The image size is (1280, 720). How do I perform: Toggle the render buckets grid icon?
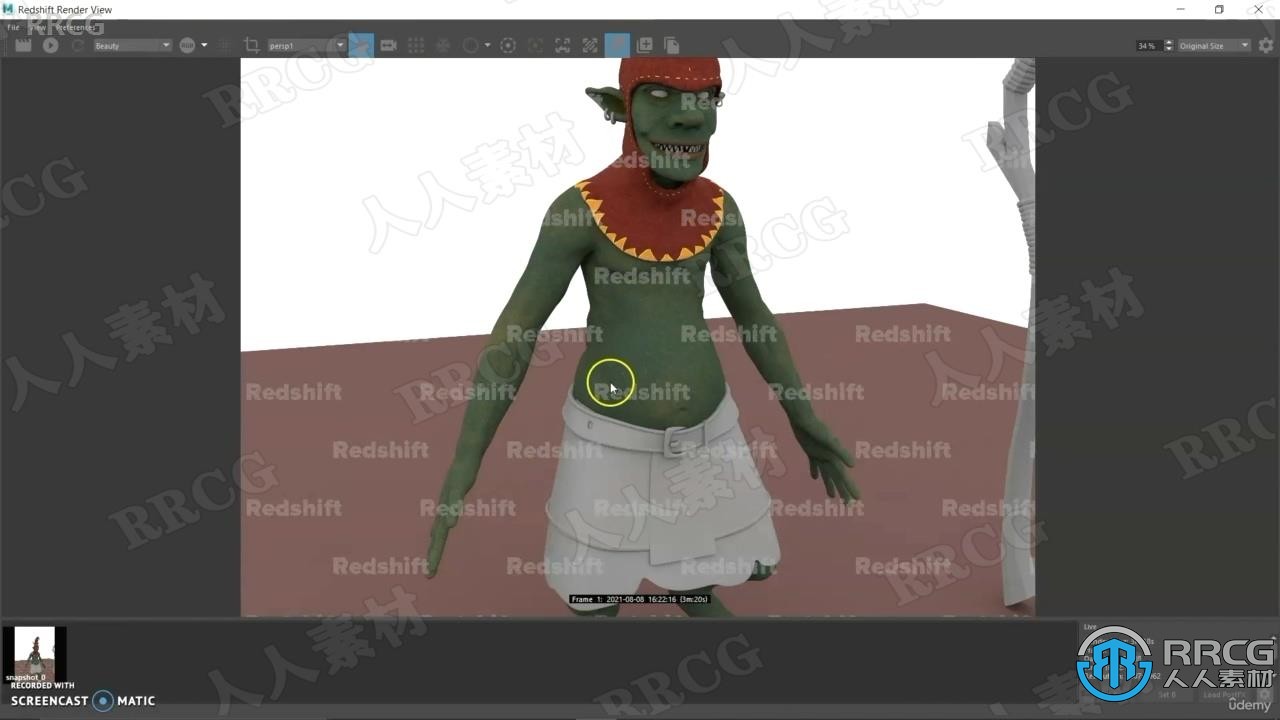416,45
